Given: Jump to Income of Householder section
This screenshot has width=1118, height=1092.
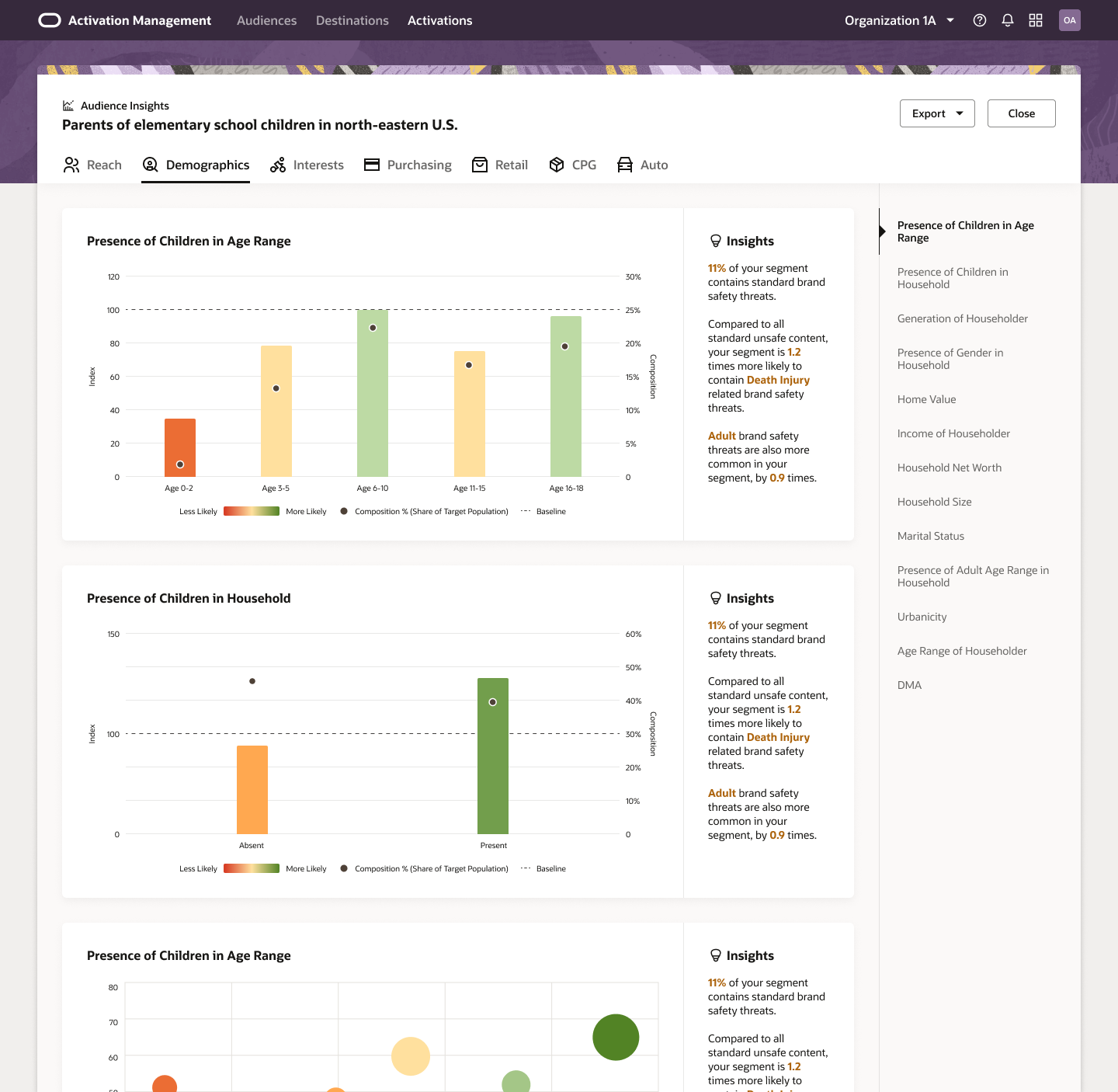Looking at the screenshot, I should pyautogui.click(x=953, y=433).
